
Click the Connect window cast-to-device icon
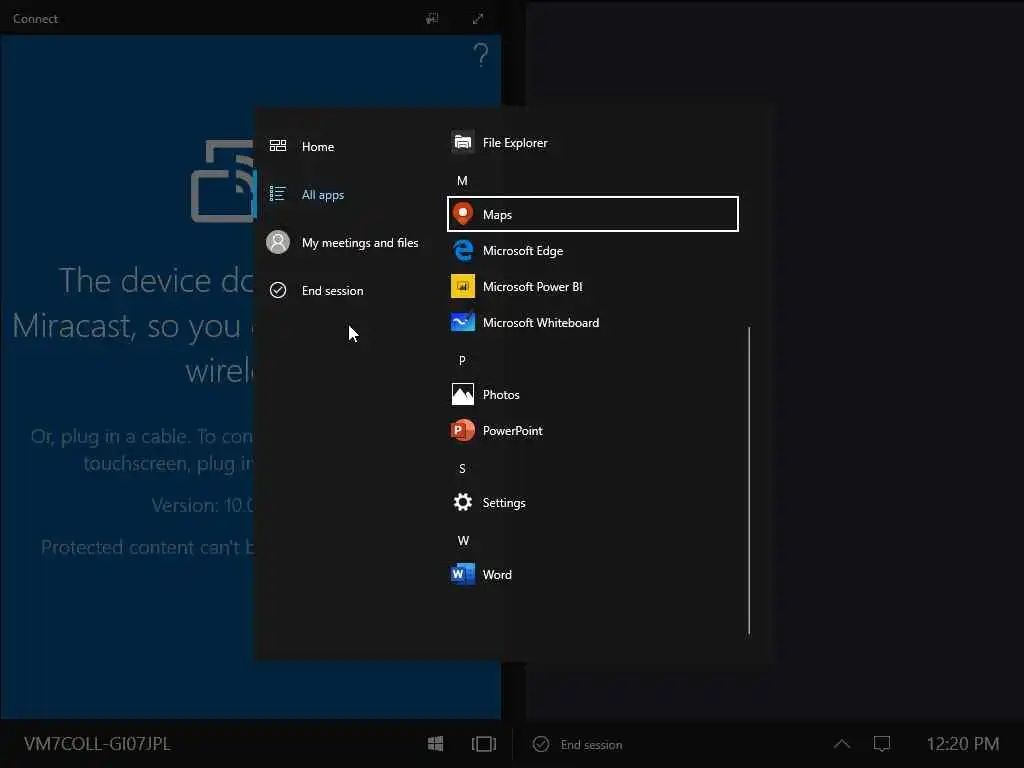(x=432, y=19)
